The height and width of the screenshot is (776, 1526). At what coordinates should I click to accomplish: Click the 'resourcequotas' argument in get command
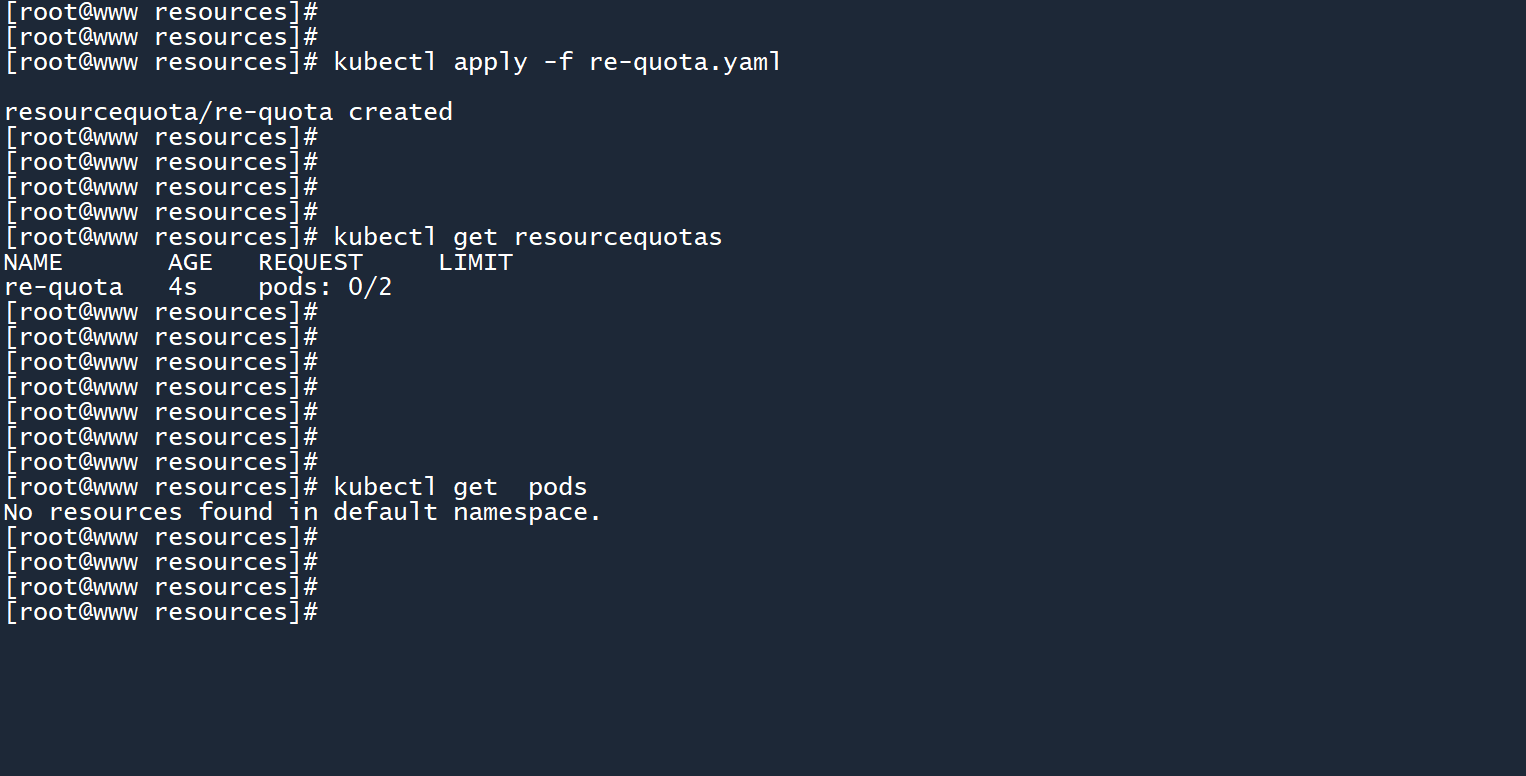[x=617, y=237]
